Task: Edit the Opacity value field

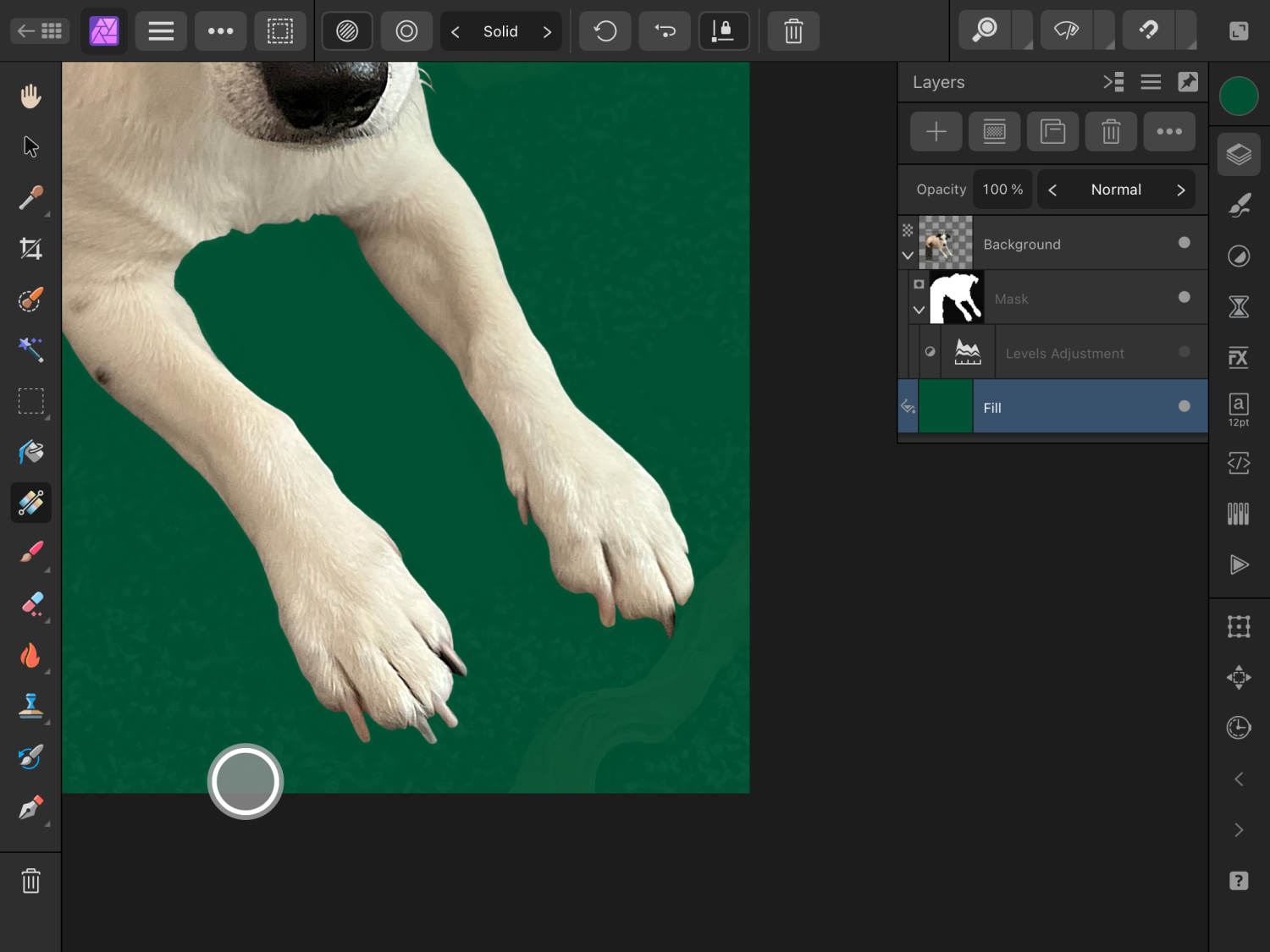Action: coord(1002,189)
